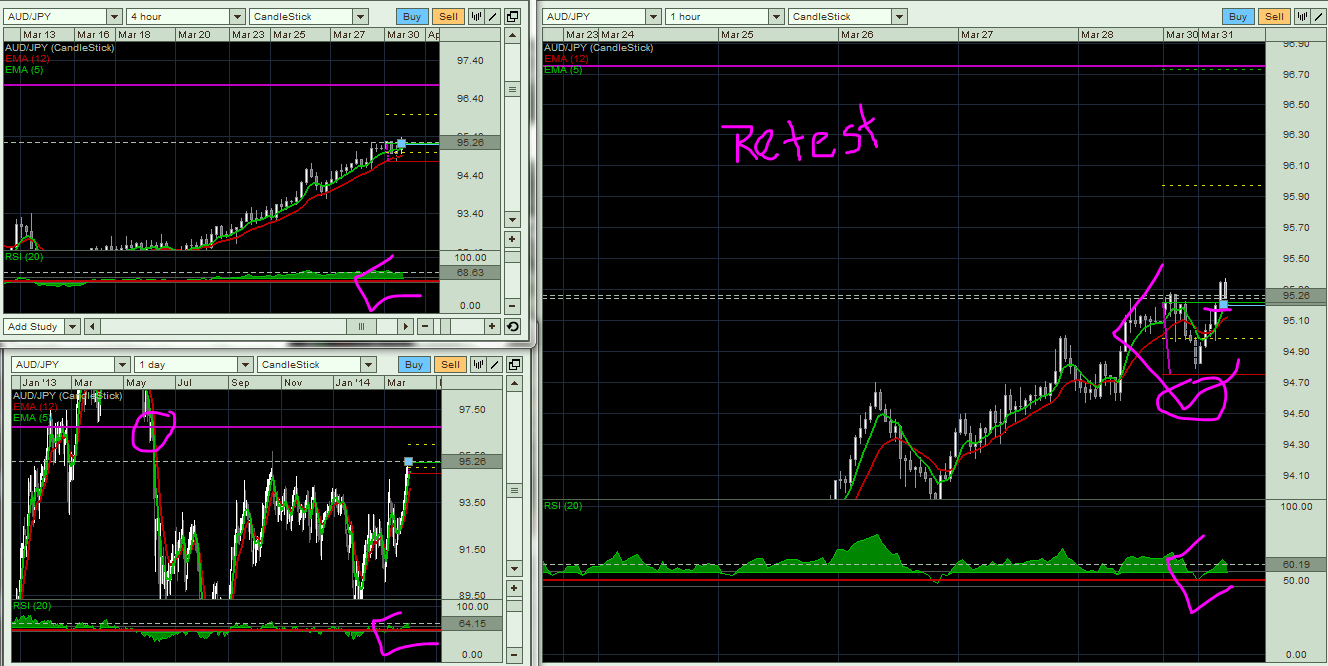Screen dimensions: 1328x666
Task: Select line drawing tool in 1 day chart
Action: click(494, 365)
